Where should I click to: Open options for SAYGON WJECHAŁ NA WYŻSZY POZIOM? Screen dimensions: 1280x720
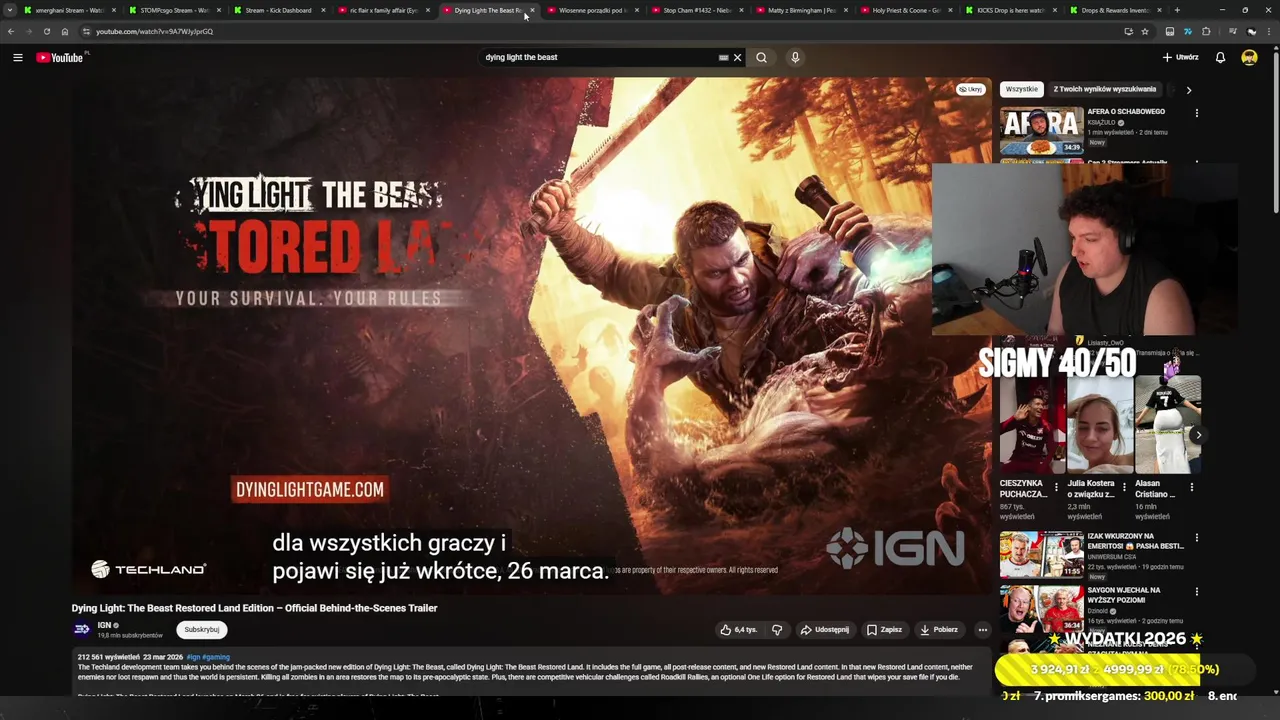point(1196,592)
